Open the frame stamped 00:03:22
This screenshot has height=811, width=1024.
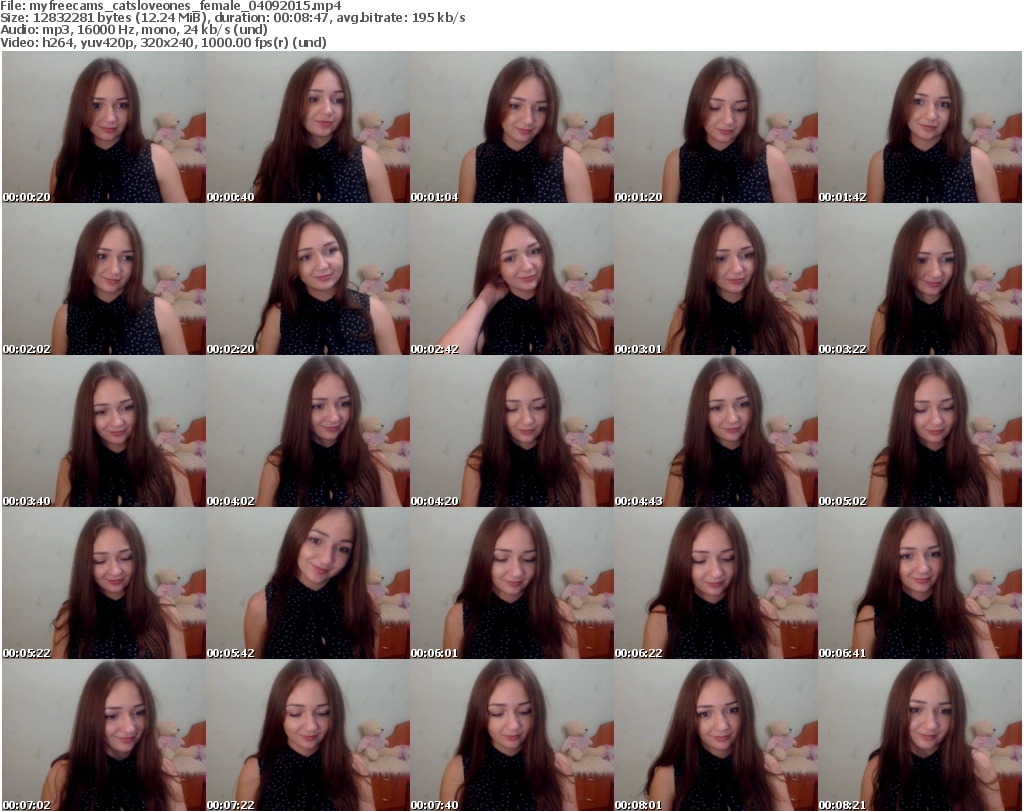tap(920, 279)
